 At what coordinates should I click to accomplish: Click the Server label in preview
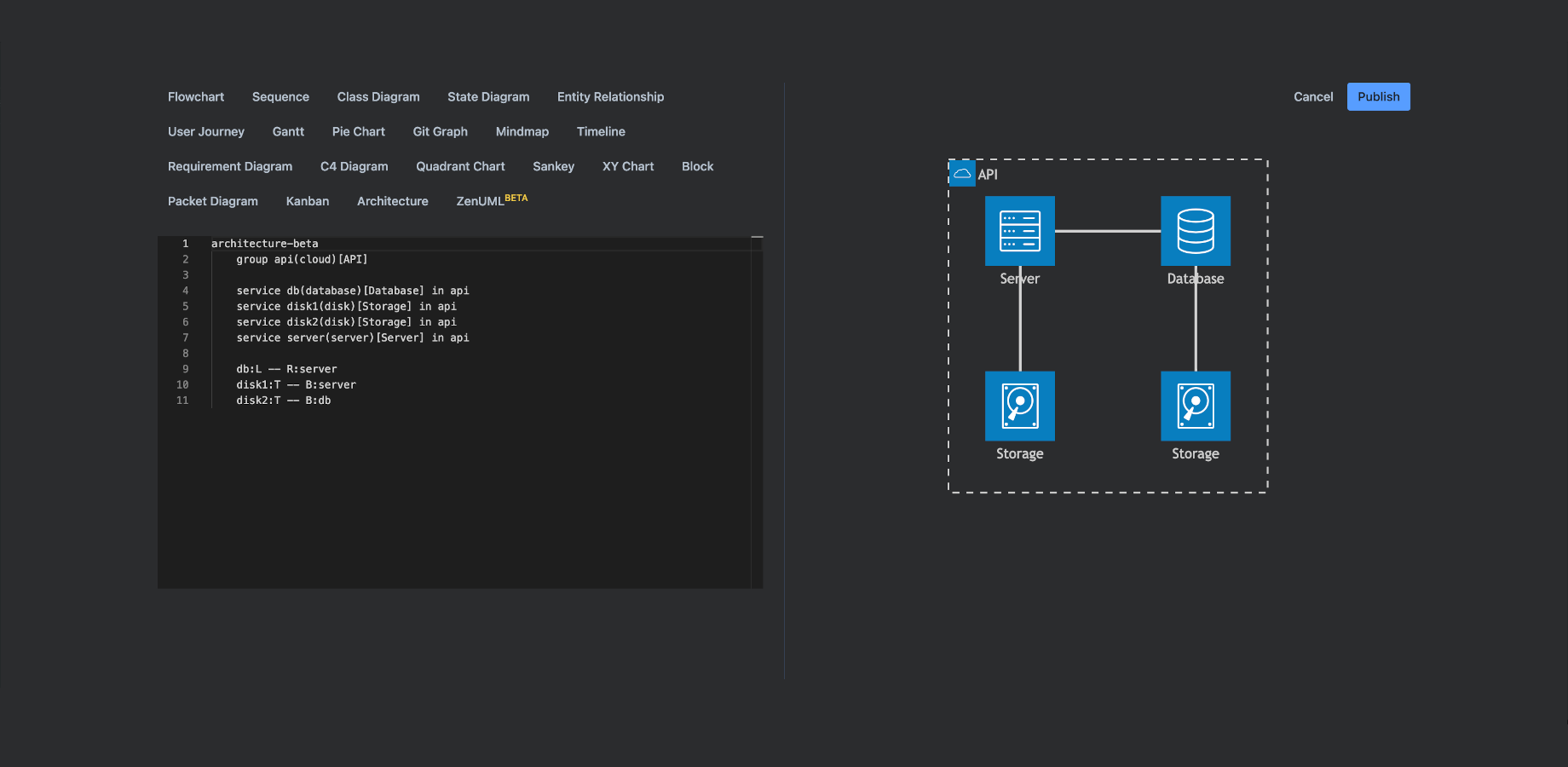pos(1020,279)
